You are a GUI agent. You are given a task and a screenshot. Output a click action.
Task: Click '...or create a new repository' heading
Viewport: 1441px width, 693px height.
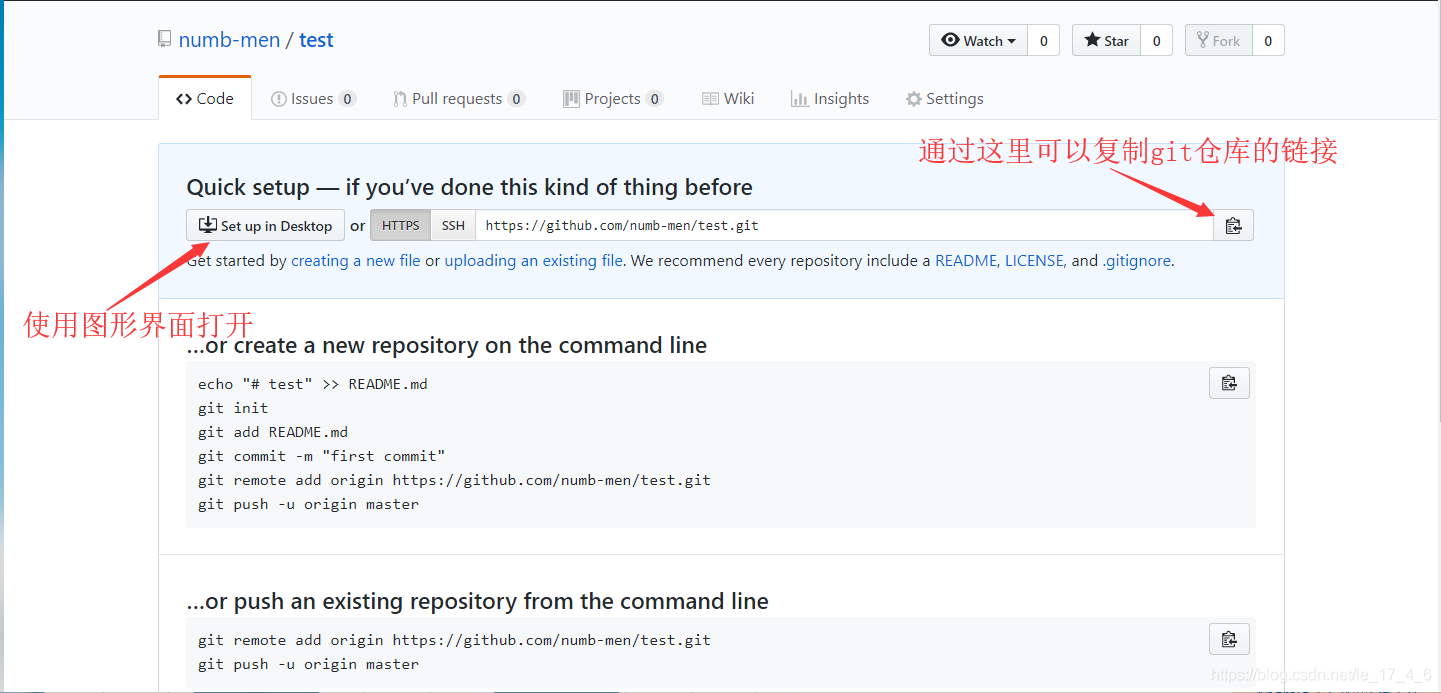(x=447, y=345)
